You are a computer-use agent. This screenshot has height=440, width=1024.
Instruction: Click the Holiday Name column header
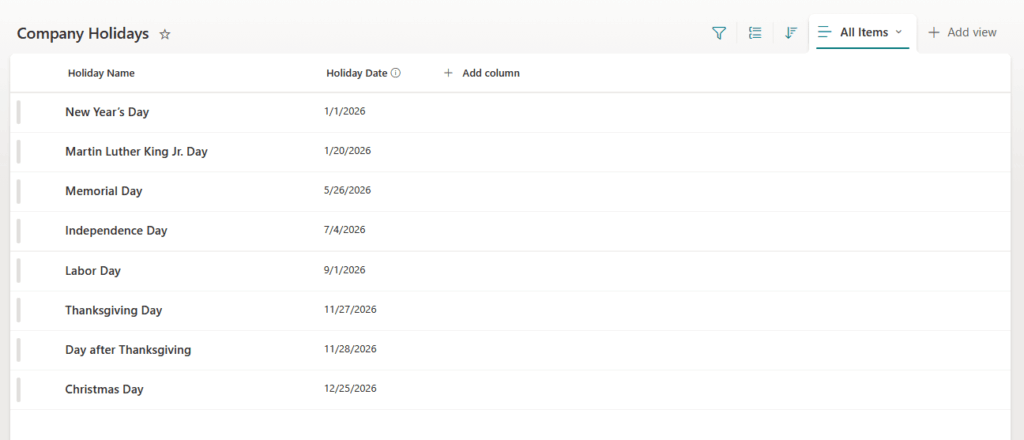tap(101, 73)
